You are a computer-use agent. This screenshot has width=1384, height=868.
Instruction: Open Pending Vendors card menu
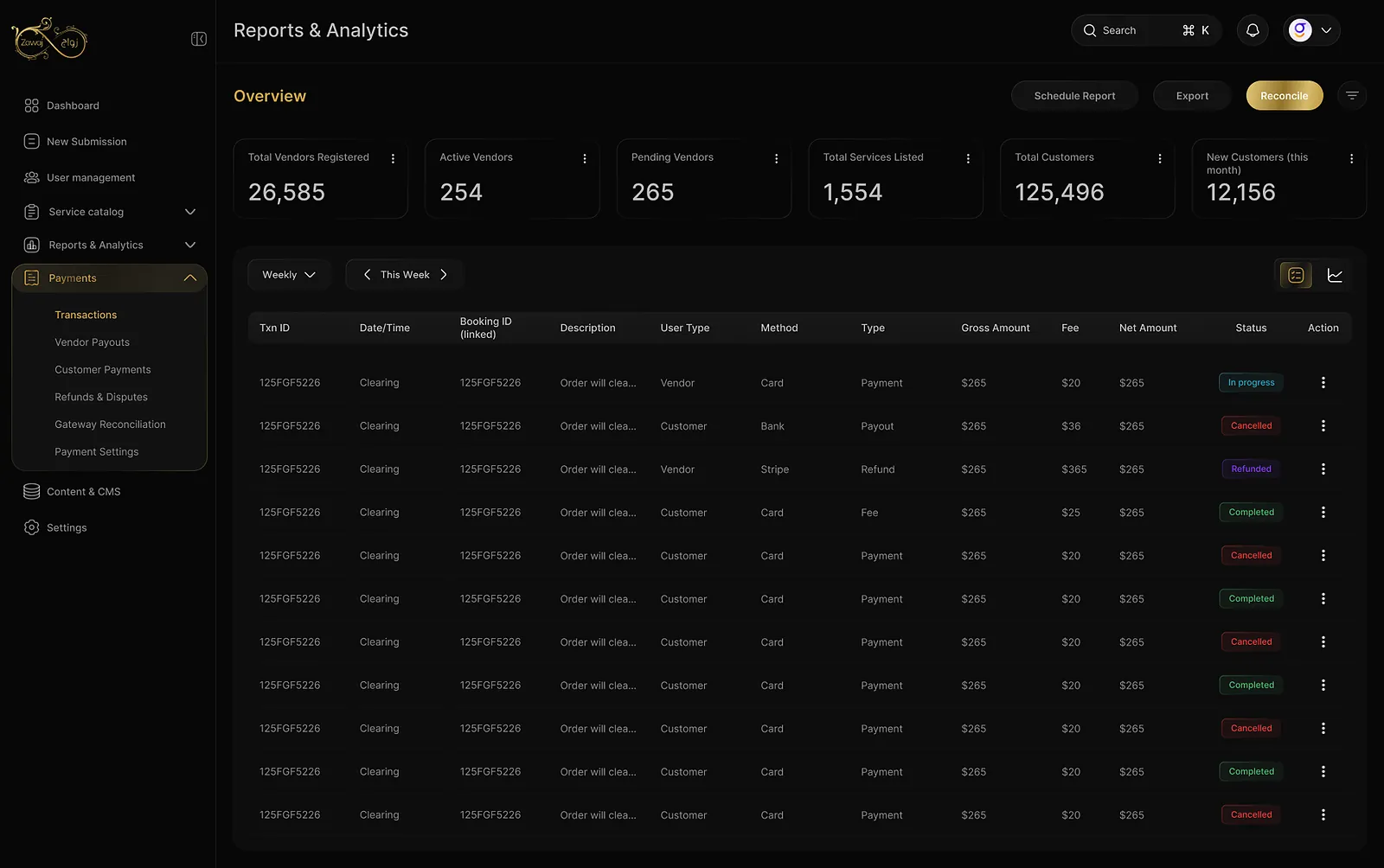pyautogui.click(x=777, y=159)
